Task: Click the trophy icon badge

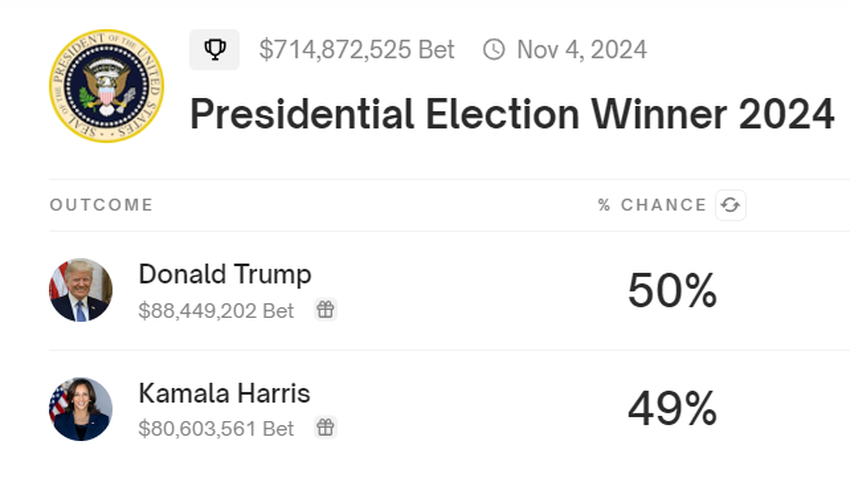Action: coord(214,49)
